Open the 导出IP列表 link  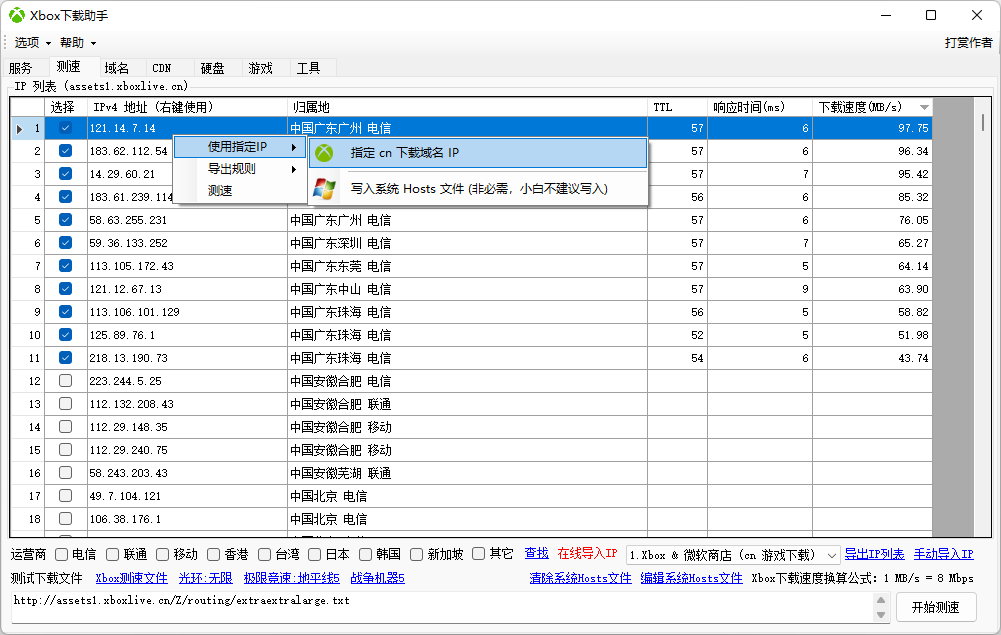coord(874,554)
